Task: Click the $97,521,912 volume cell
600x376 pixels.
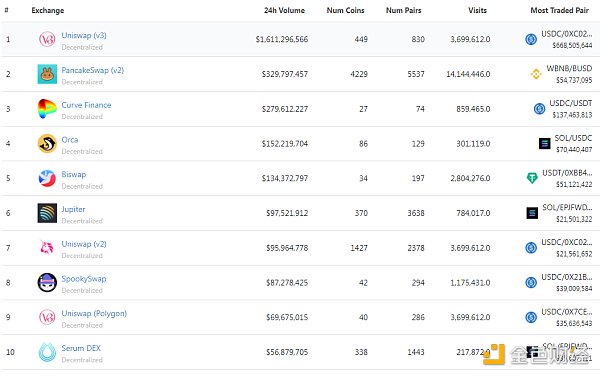Action: [287, 213]
